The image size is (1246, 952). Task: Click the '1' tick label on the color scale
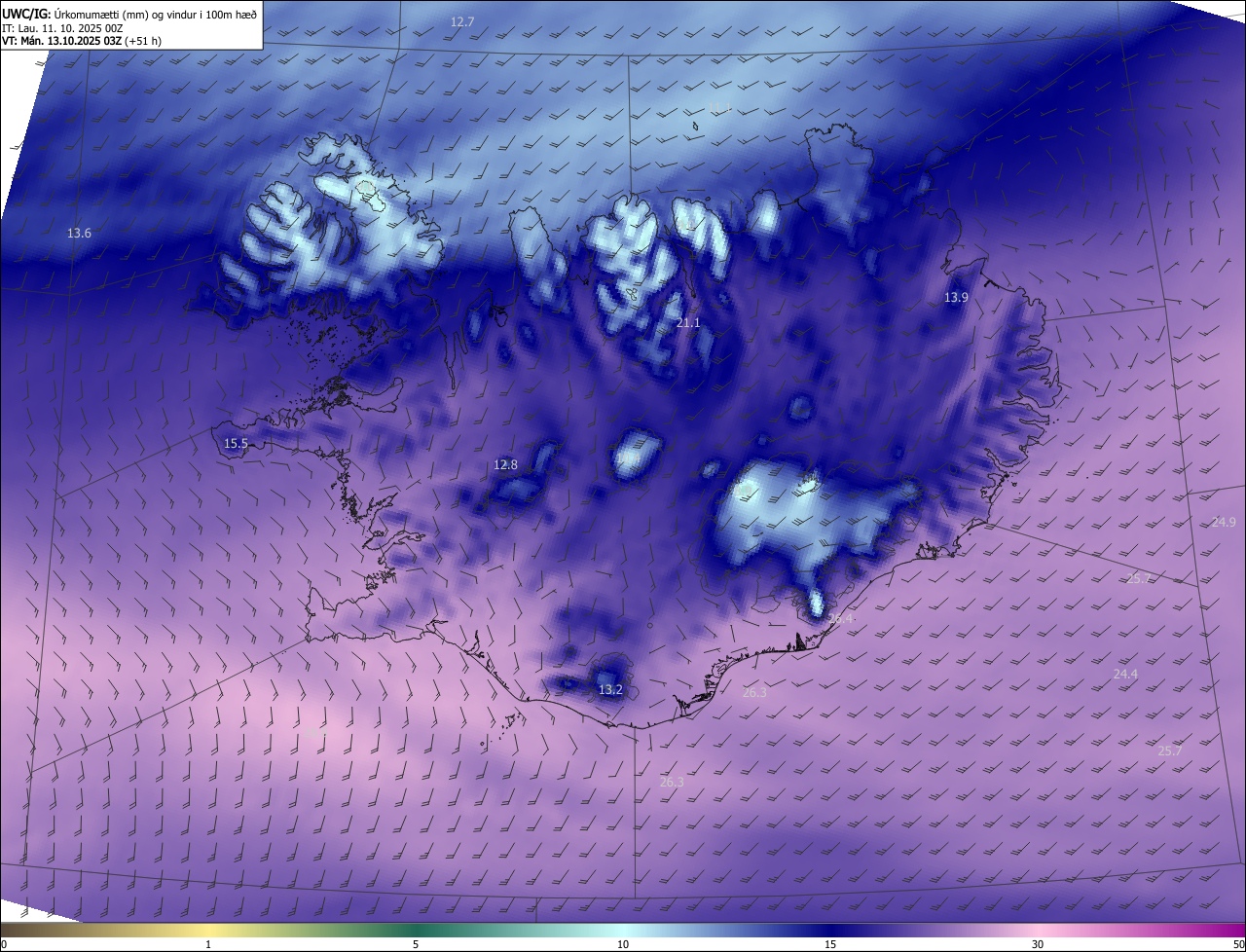(x=208, y=944)
